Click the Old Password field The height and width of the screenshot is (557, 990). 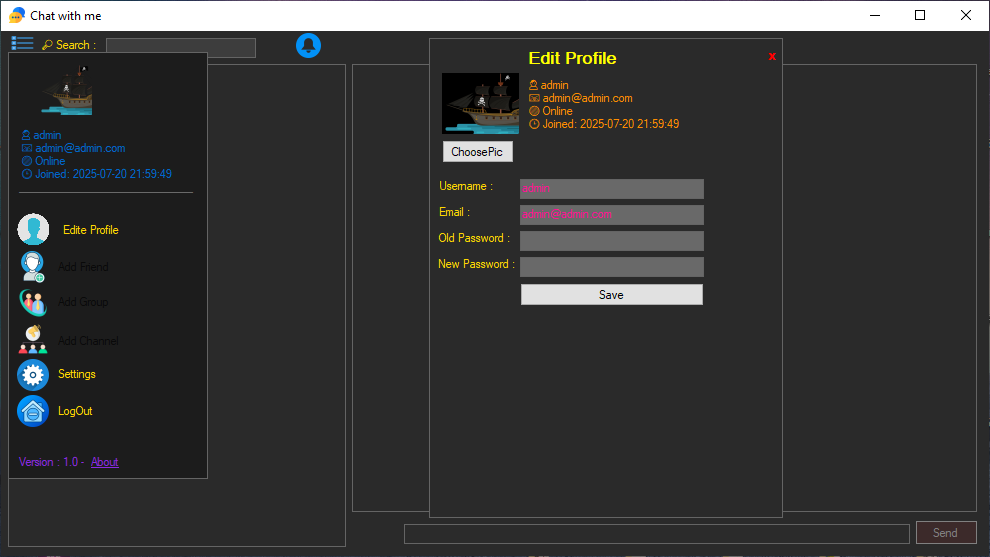[611, 241]
